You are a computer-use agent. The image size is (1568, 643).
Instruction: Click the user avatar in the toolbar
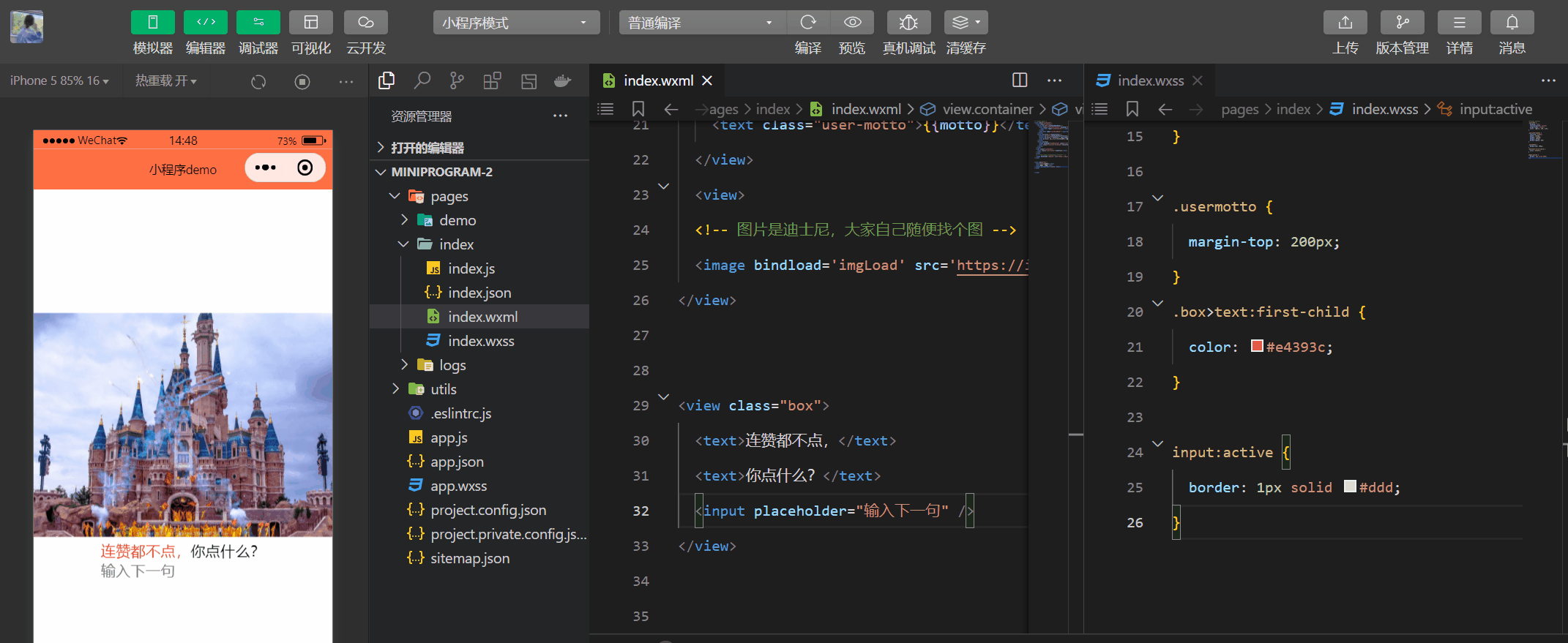tap(27, 27)
